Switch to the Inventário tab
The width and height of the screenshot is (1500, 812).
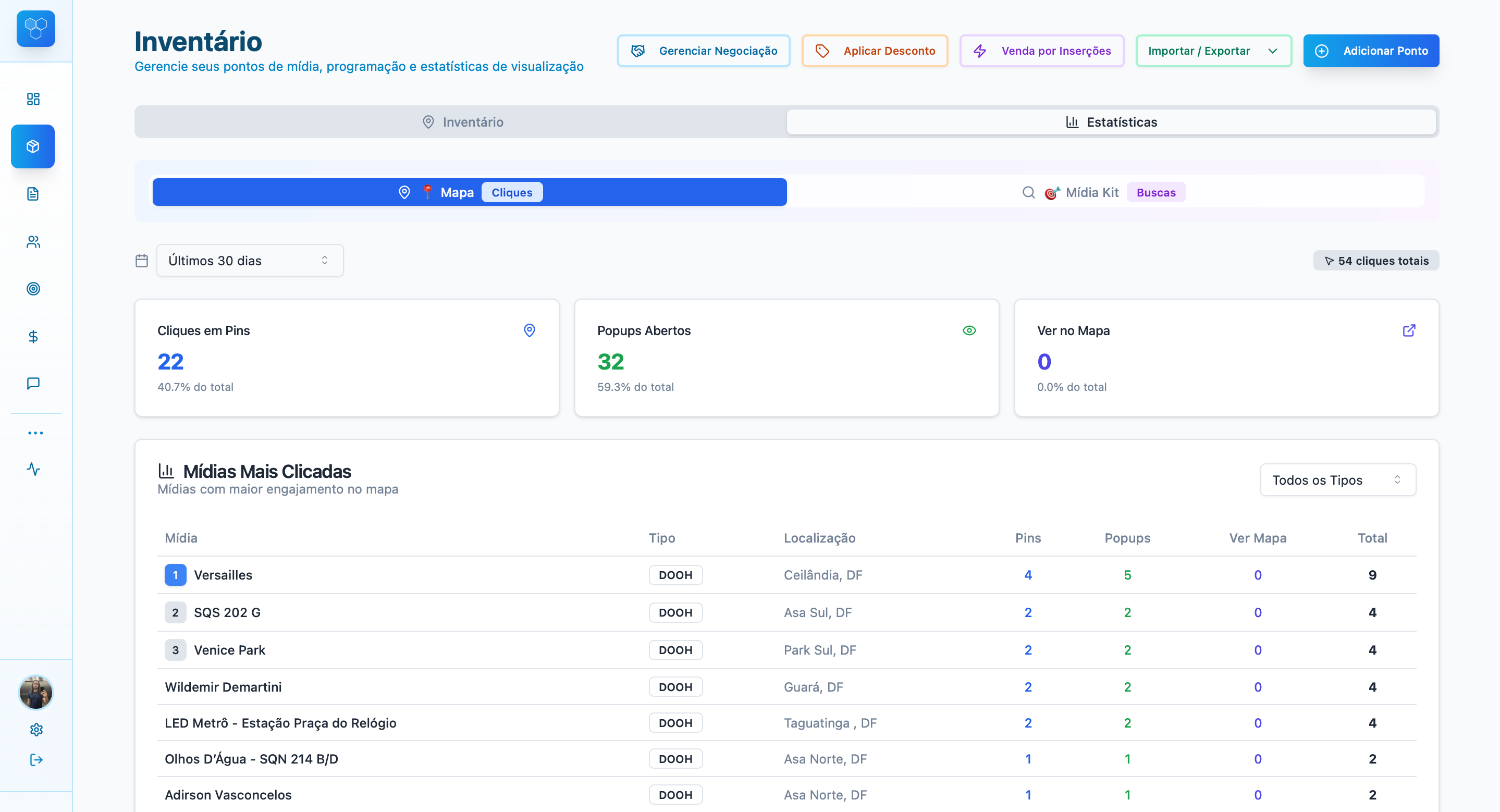click(x=462, y=121)
